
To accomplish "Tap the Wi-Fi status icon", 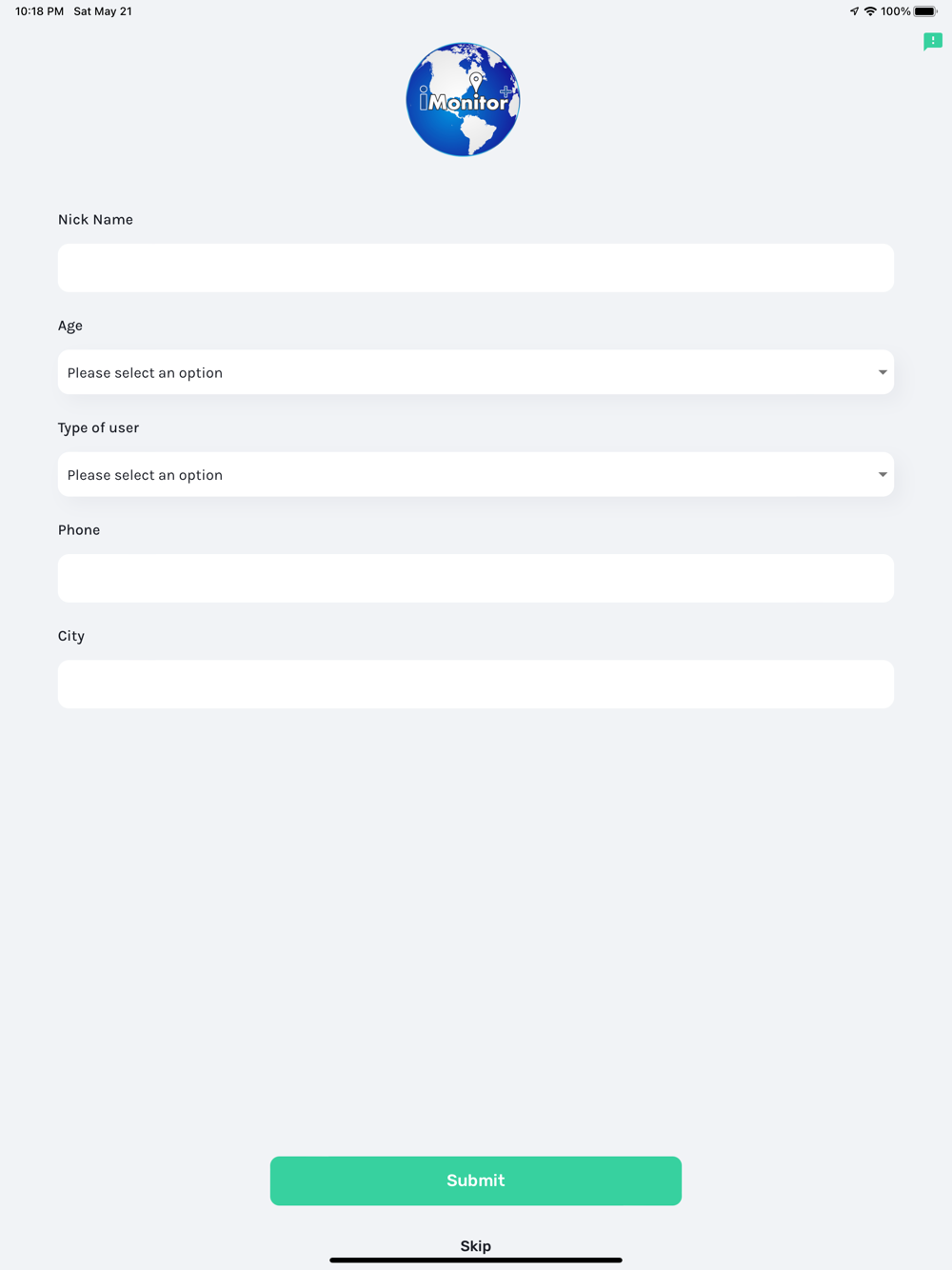I will tap(870, 11).
